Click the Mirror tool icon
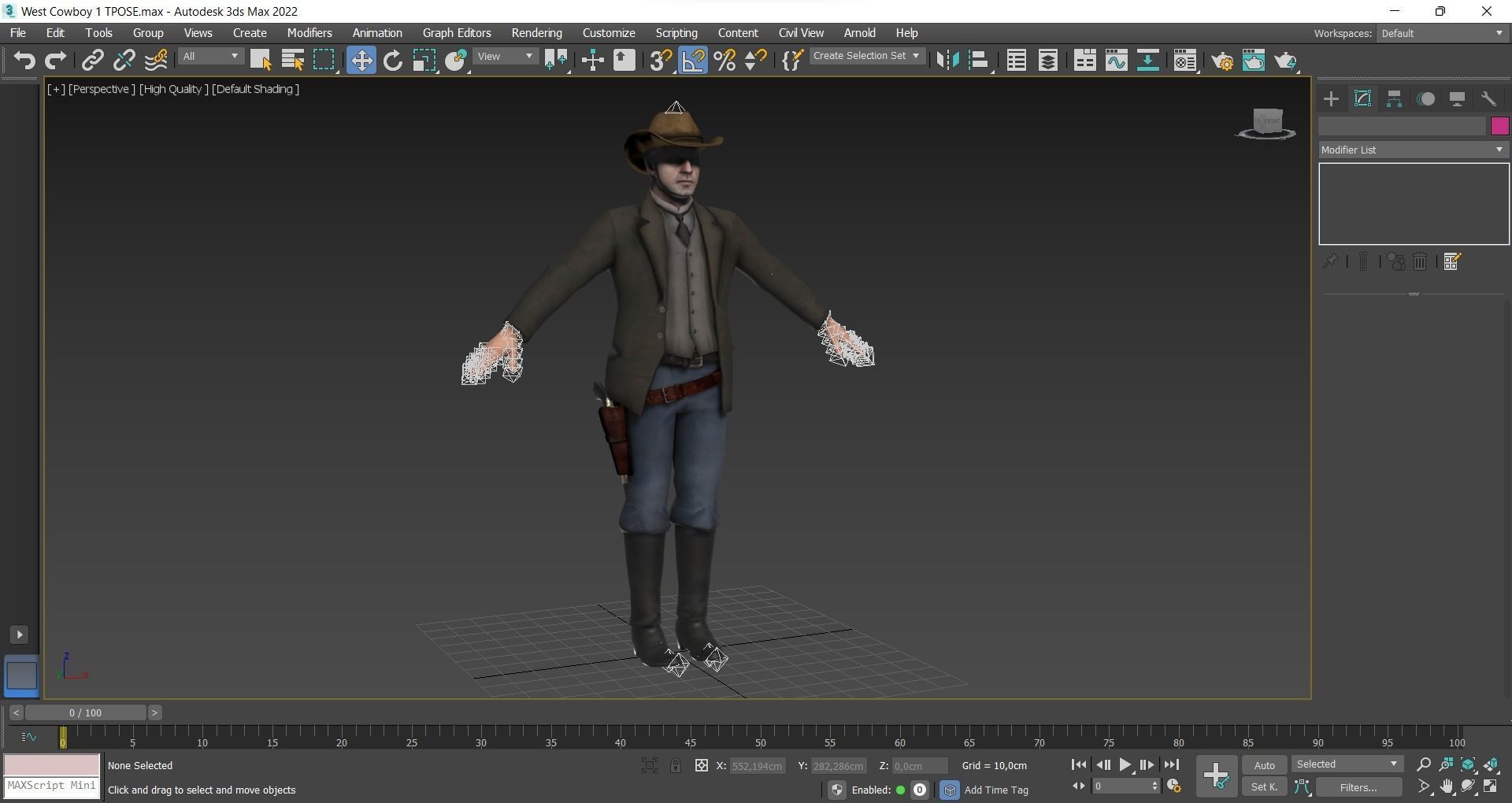 947,61
